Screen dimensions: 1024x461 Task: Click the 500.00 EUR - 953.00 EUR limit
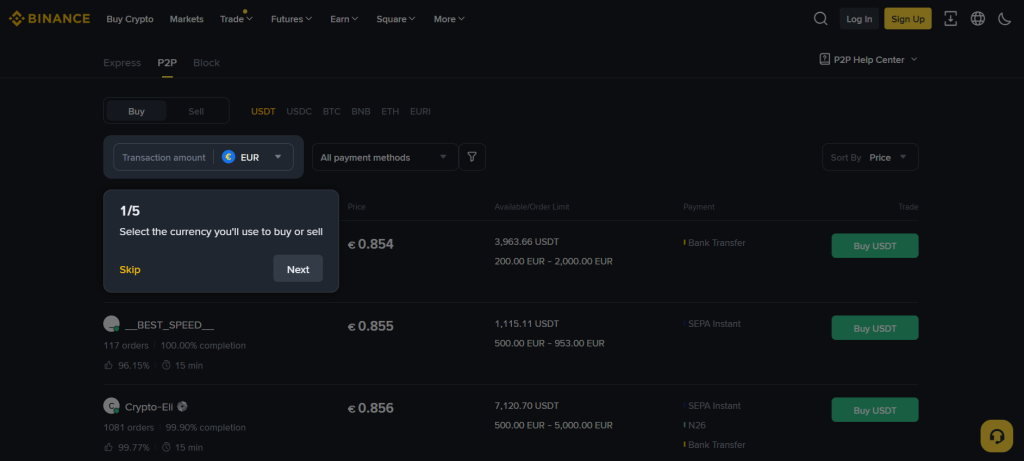coord(549,343)
